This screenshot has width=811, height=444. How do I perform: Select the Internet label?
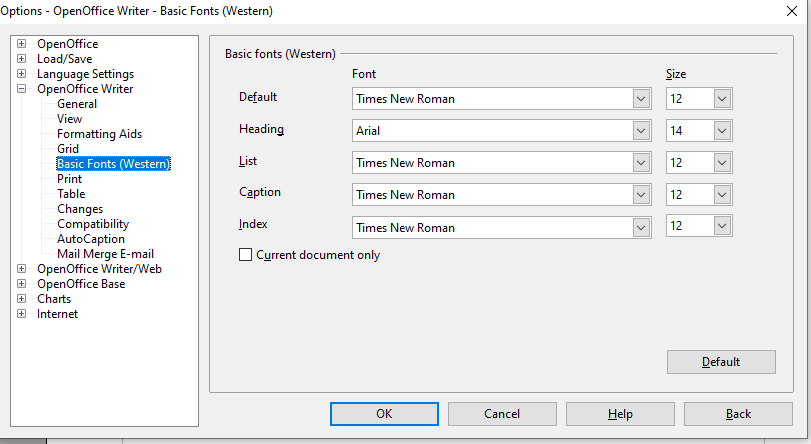(57, 314)
